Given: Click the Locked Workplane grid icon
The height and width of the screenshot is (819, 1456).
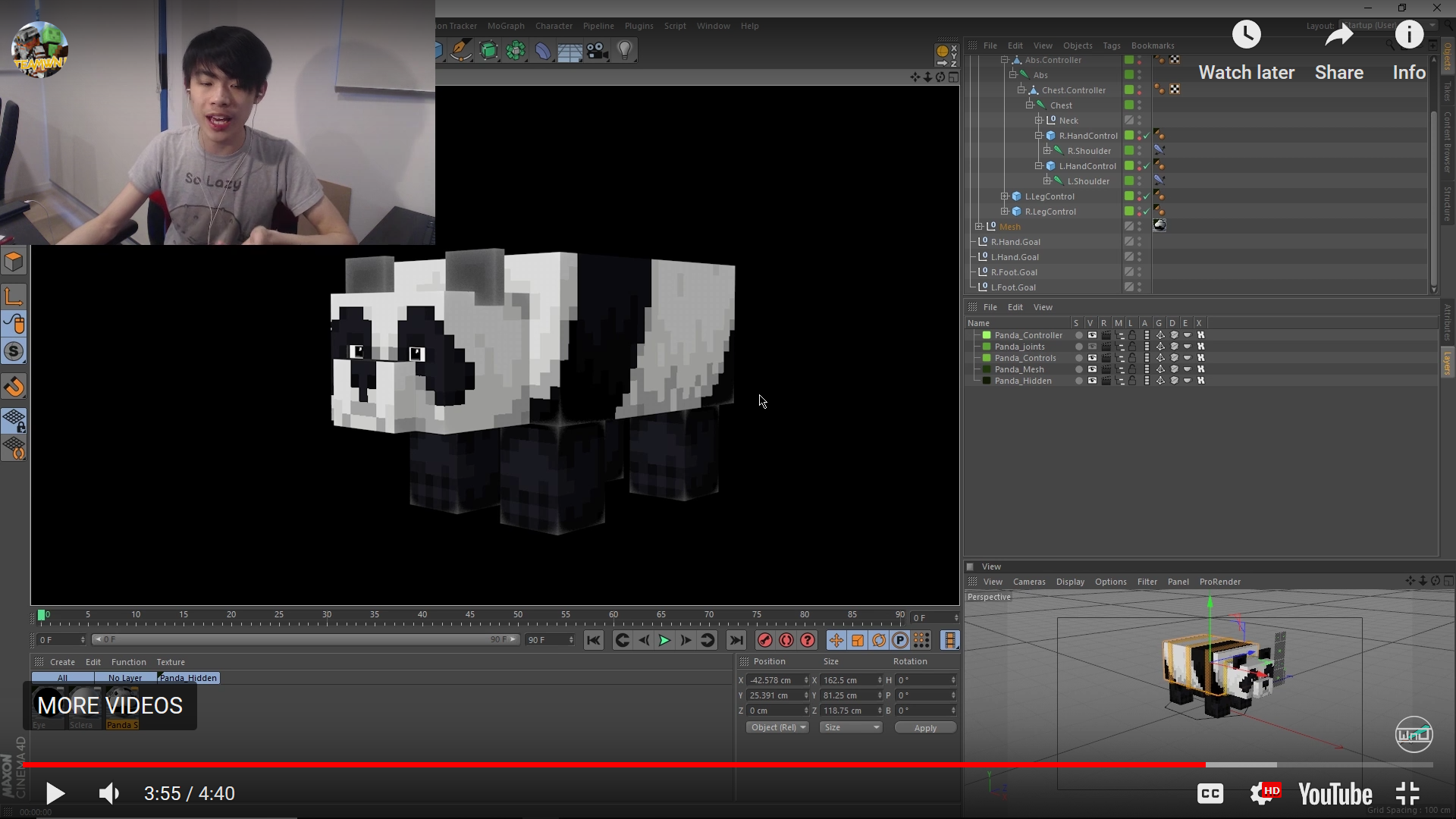Looking at the screenshot, I should click(14, 421).
